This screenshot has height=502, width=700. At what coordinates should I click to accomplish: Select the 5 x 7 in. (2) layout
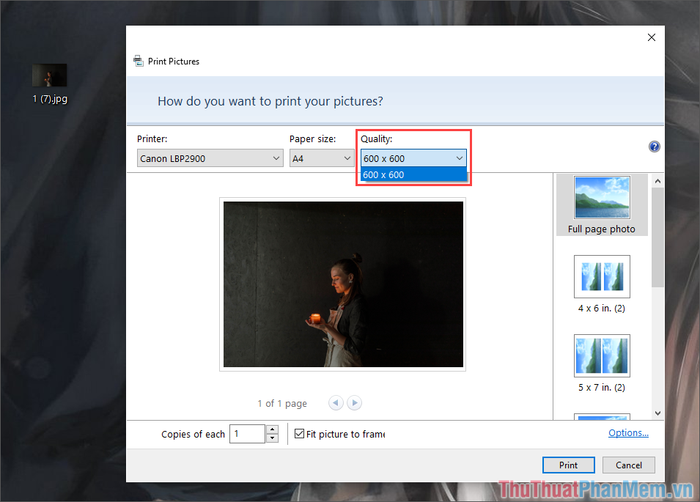point(602,363)
